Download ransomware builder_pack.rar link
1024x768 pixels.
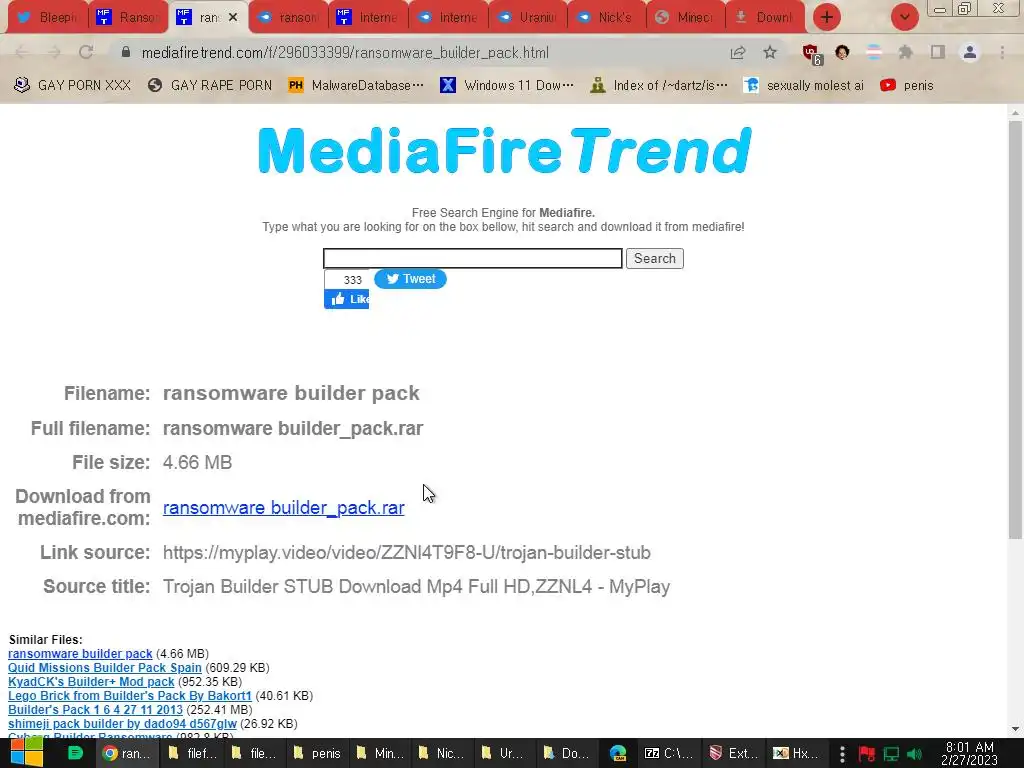pos(283,507)
